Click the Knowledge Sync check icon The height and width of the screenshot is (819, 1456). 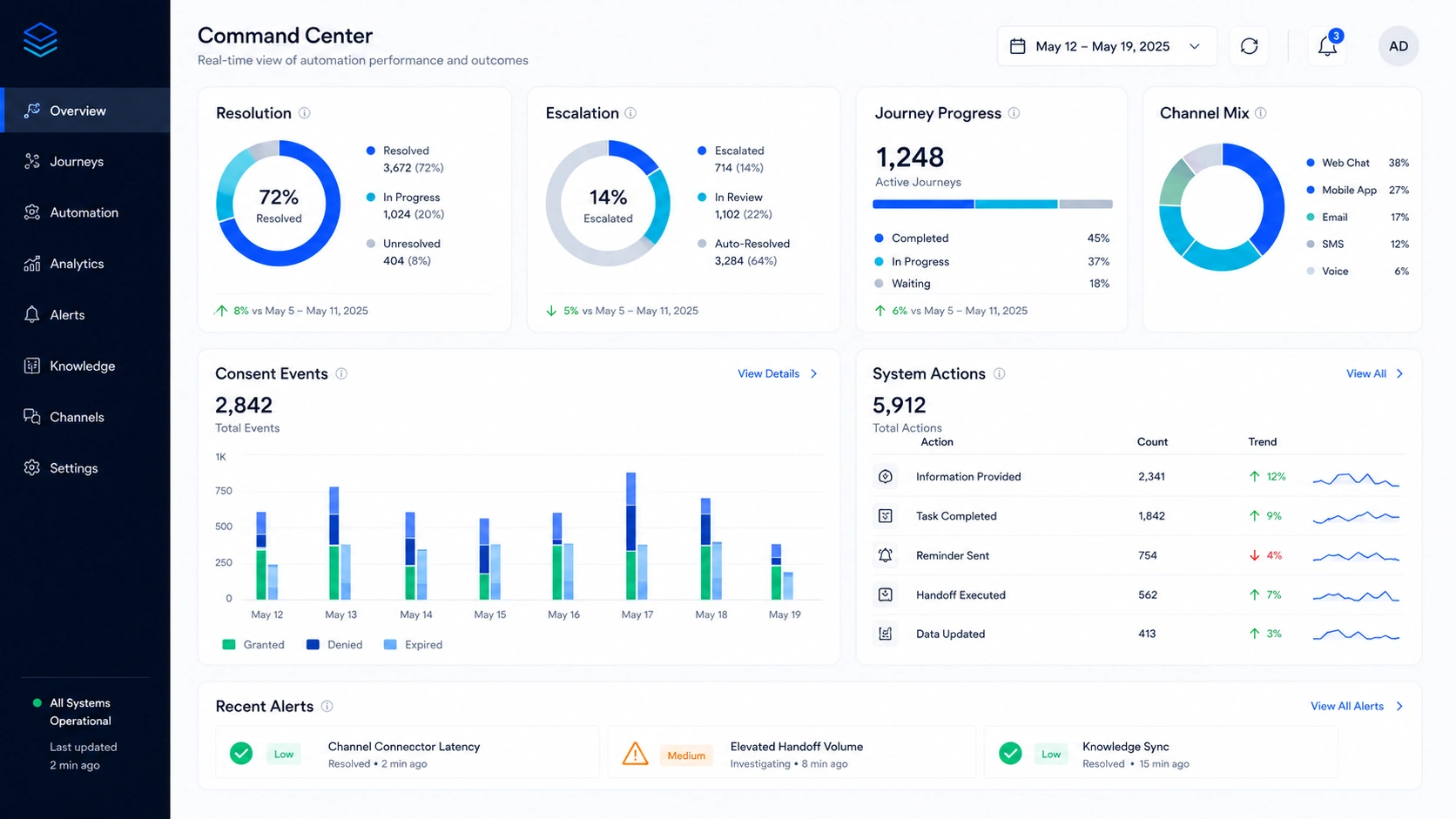point(1010,754)
